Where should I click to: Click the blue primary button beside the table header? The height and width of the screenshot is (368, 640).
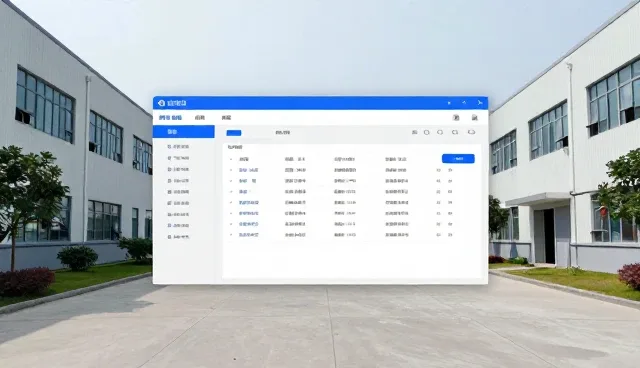coord(458,158)
